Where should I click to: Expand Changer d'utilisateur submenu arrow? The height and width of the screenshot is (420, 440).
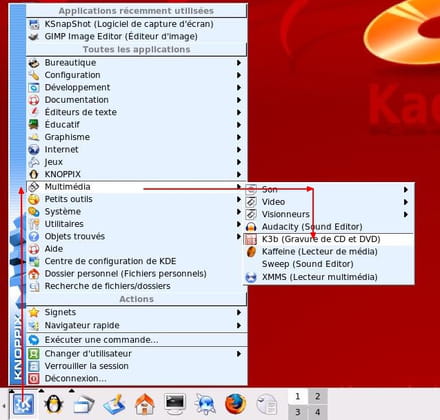[239, 354]
